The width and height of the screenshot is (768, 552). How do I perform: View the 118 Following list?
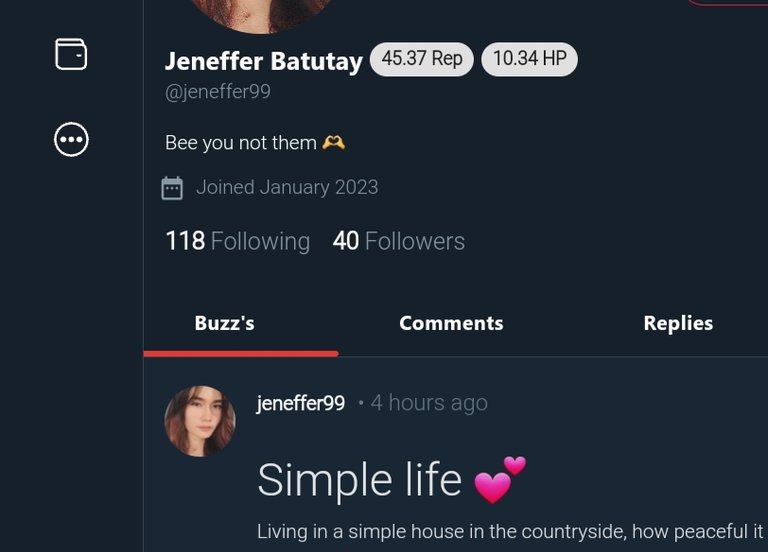pos(238,241)
